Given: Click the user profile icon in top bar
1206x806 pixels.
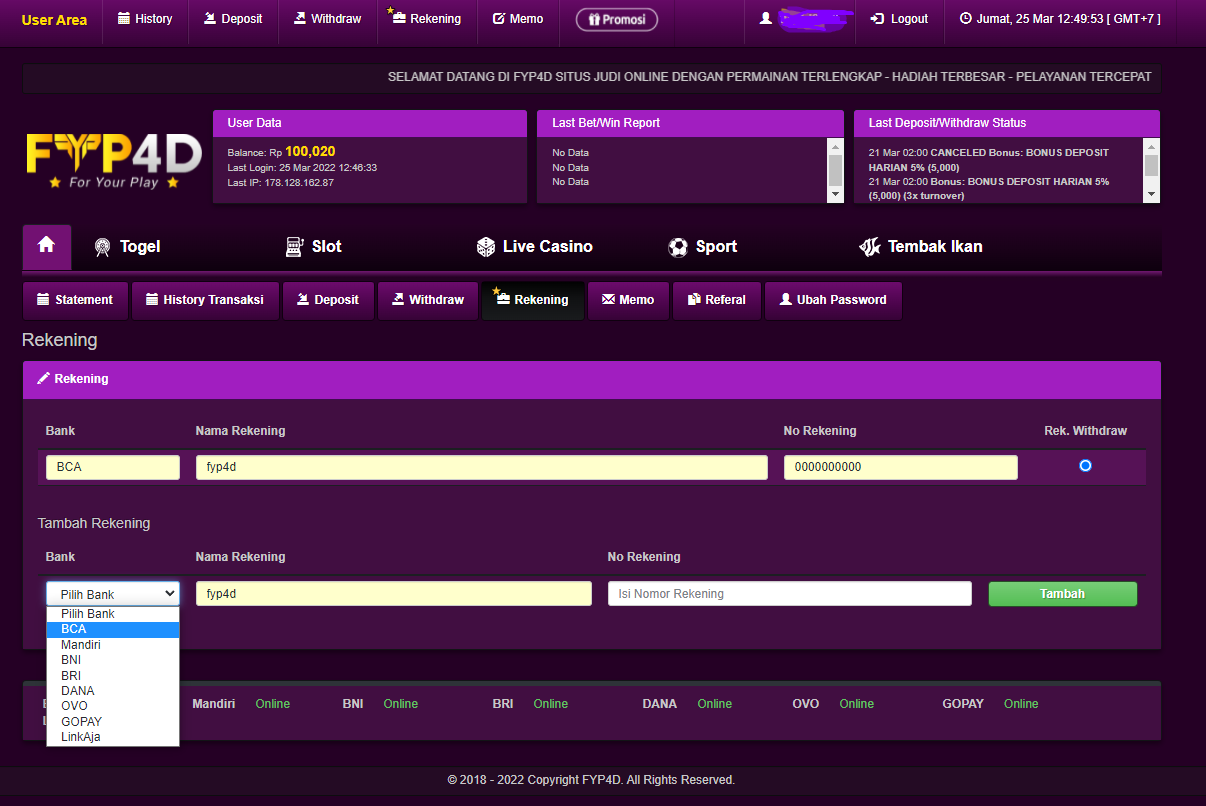Looking at the screenshot, I should pos(766,19).
